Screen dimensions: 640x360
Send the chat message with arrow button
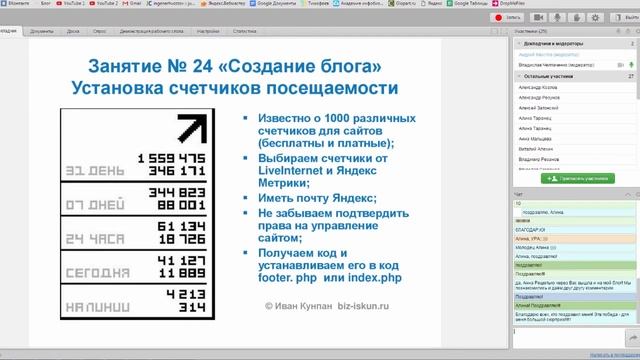click(633, 338)
